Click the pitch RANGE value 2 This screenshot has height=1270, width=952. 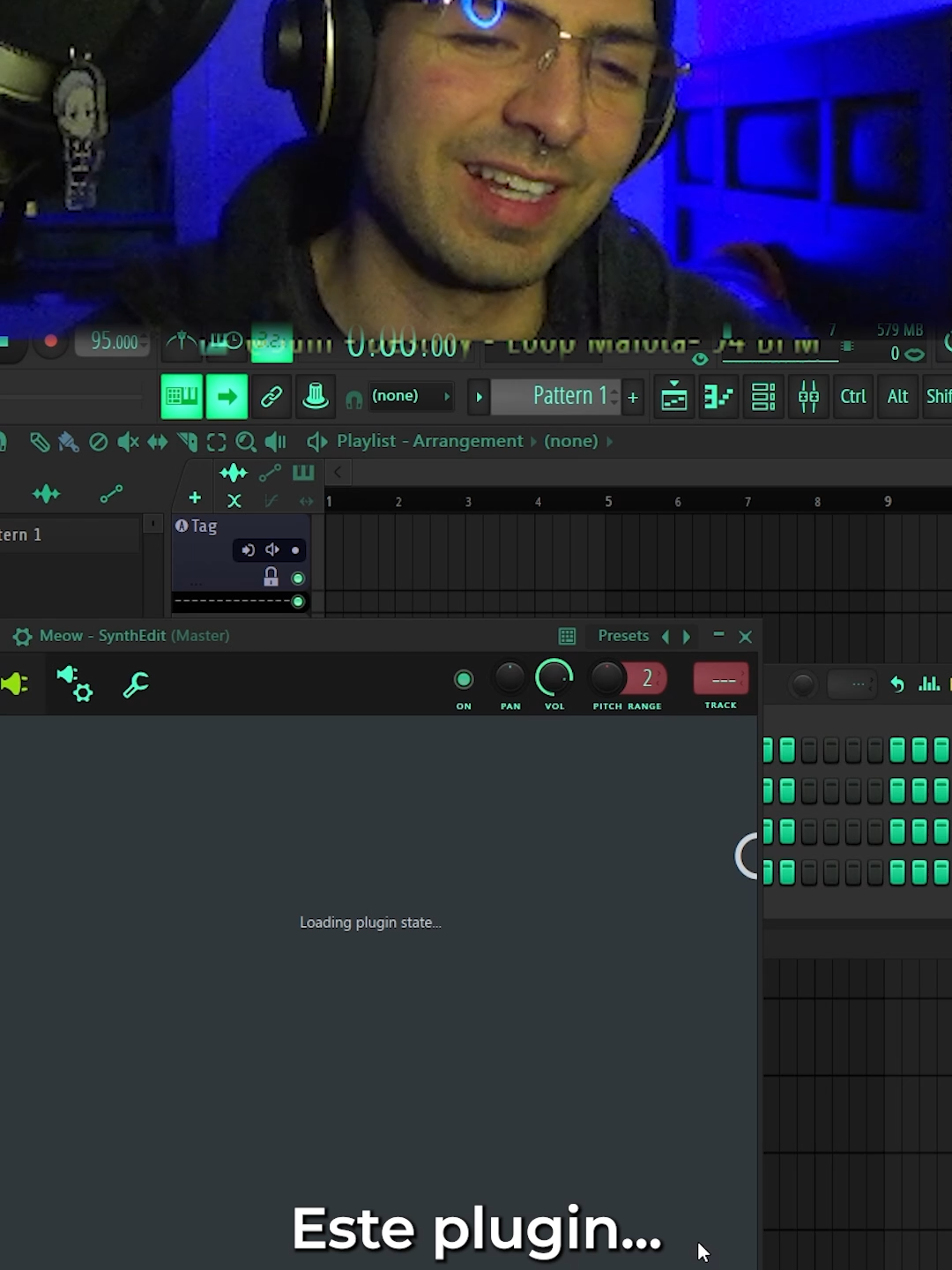pyautogui.click(x=648, y=678)
